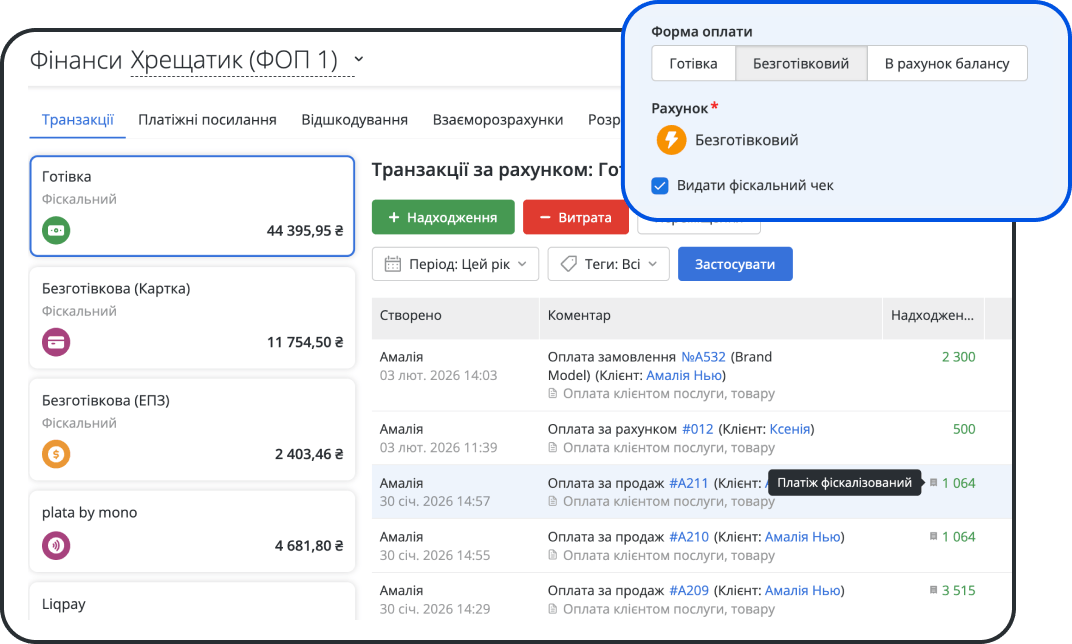Click the date 03 лют. 2026 14:03
This screenshot has width=1072, height=644.
438,375
